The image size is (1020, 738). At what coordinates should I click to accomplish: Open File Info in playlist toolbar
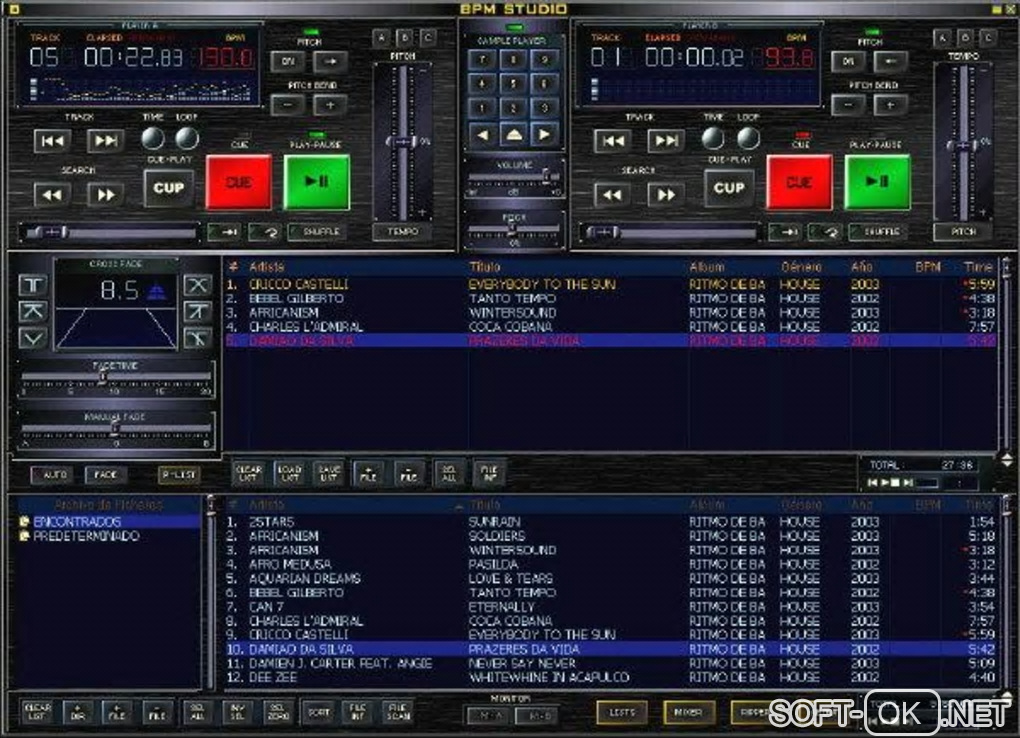pyautogui.click(x=489, y=473)
